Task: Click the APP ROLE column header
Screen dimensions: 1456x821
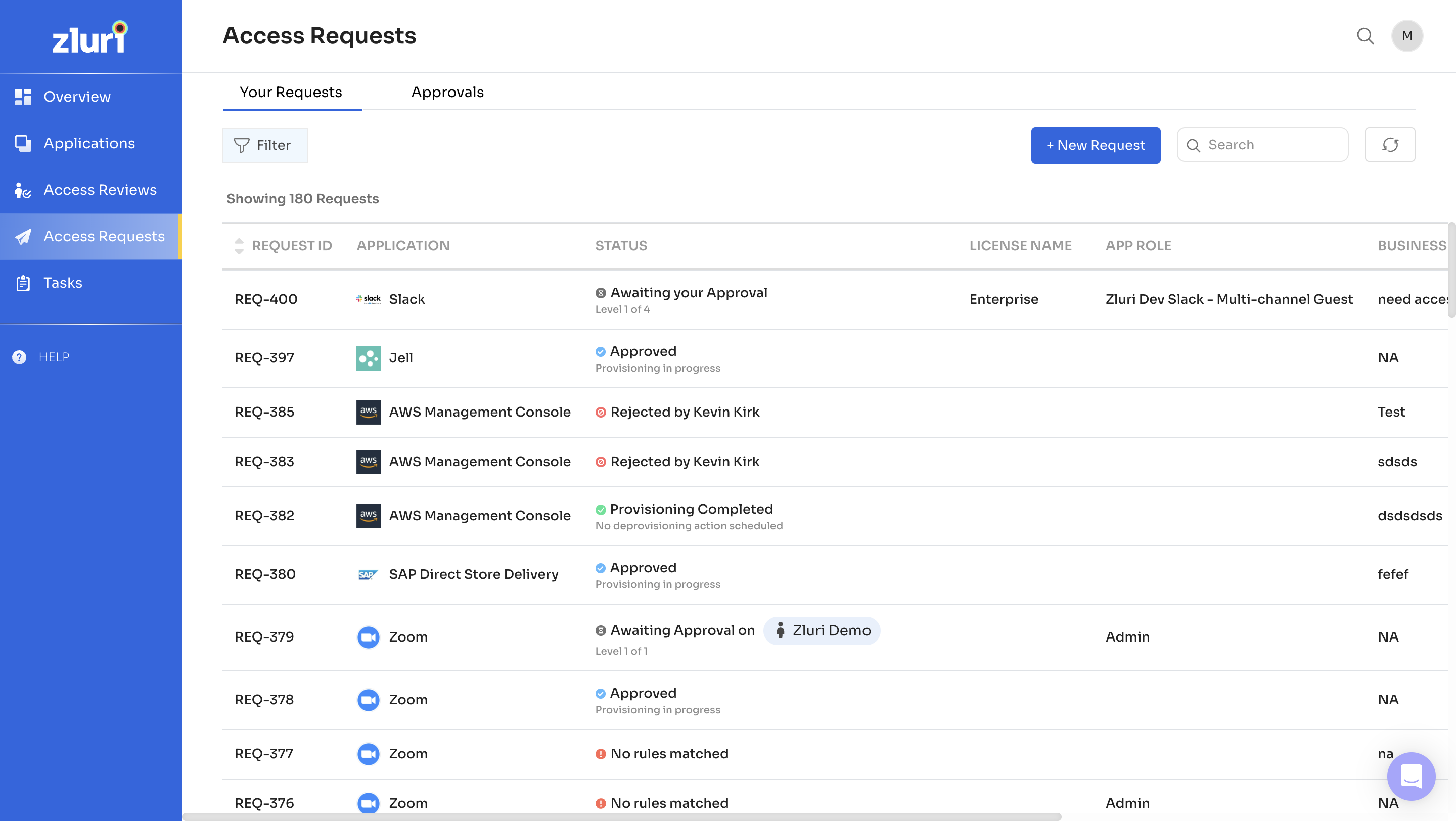Action: coord(1139,246)
